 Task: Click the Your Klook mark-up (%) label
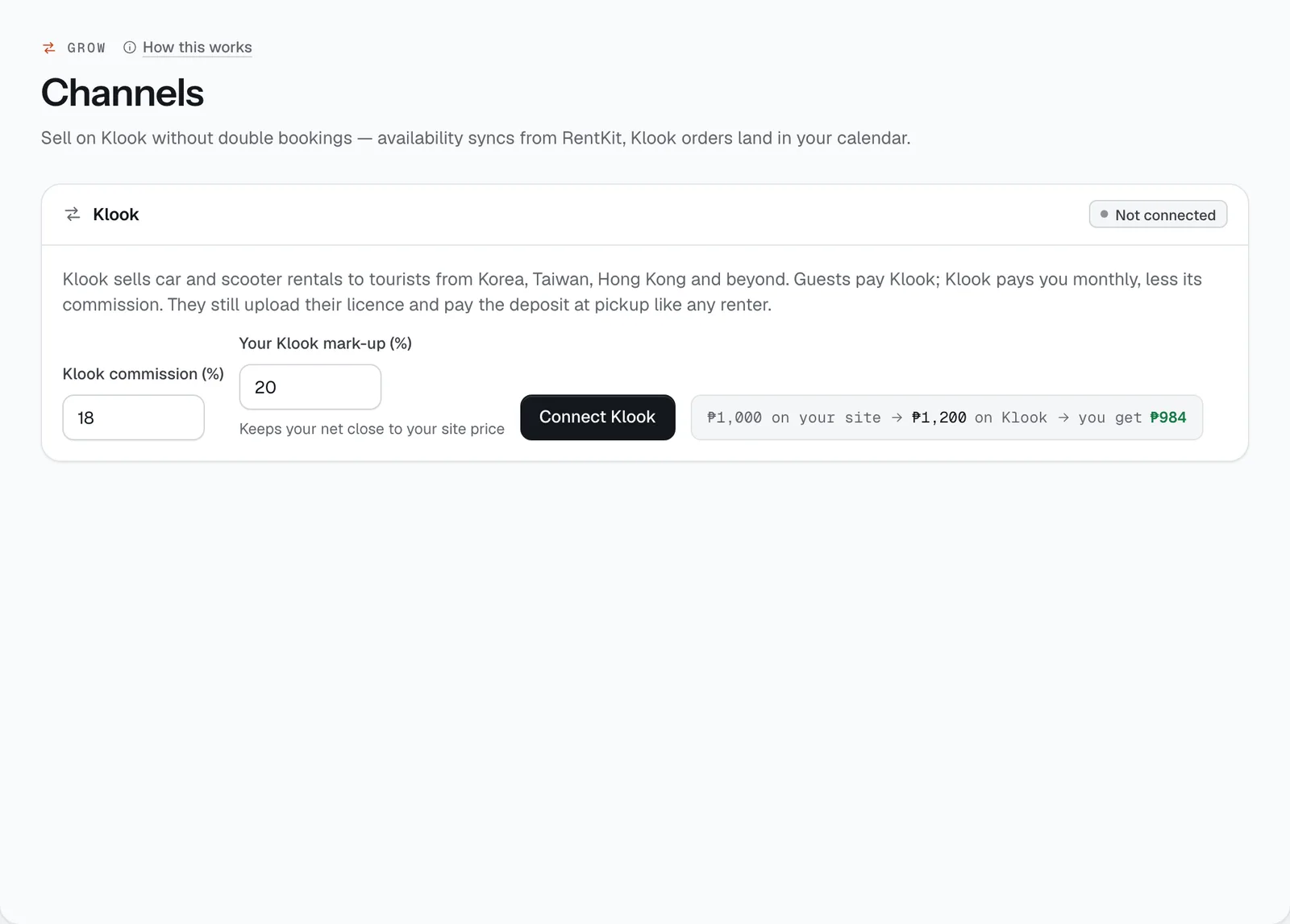[x=326, y=343]
